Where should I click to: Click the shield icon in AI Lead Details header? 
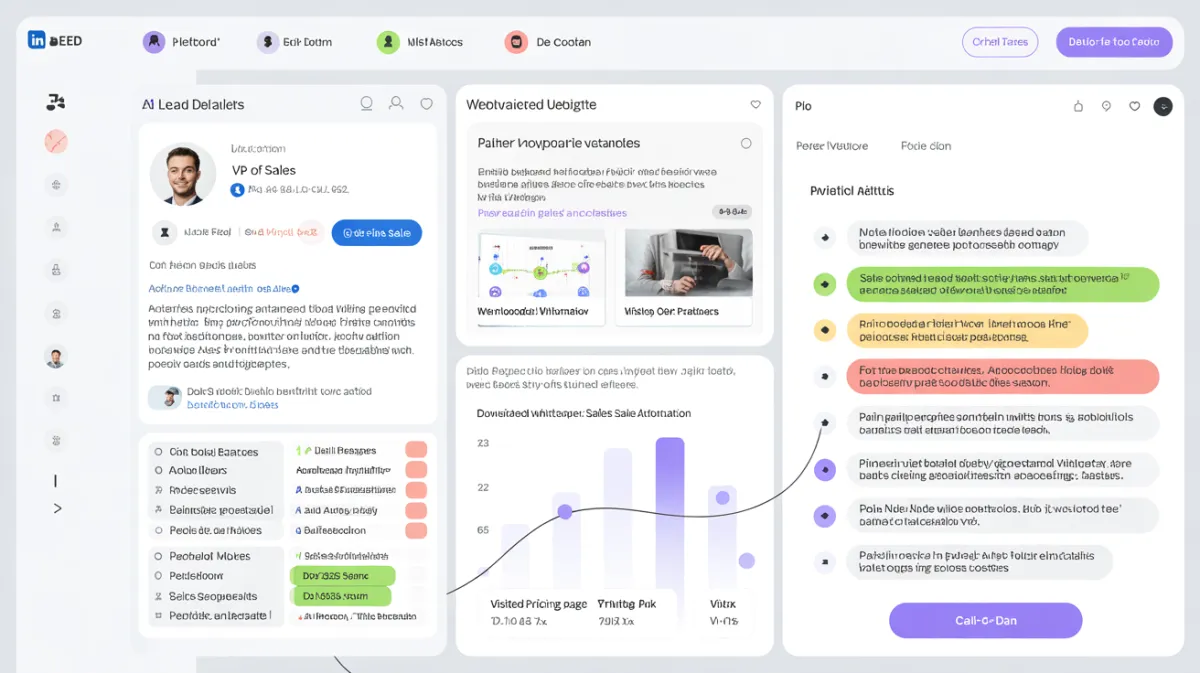click(x=426, y=103)
